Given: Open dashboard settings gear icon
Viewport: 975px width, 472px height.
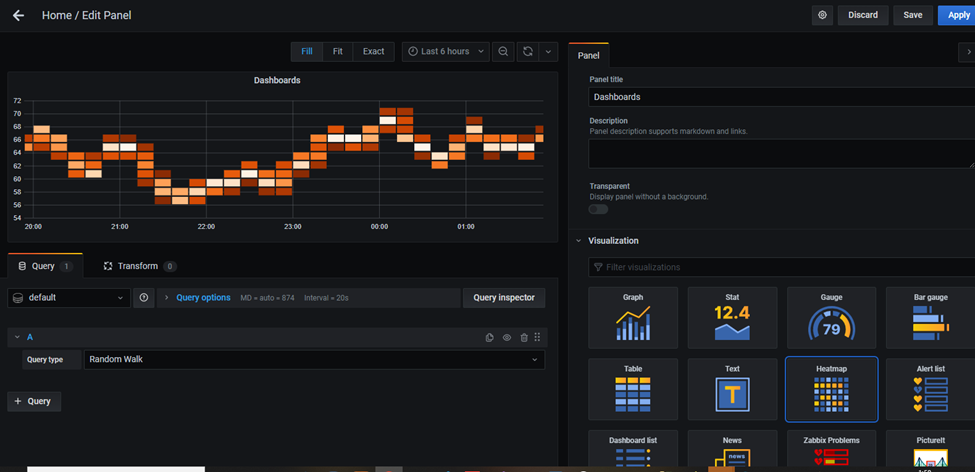Looking at the screenshot, I should (x=823, y=16).
